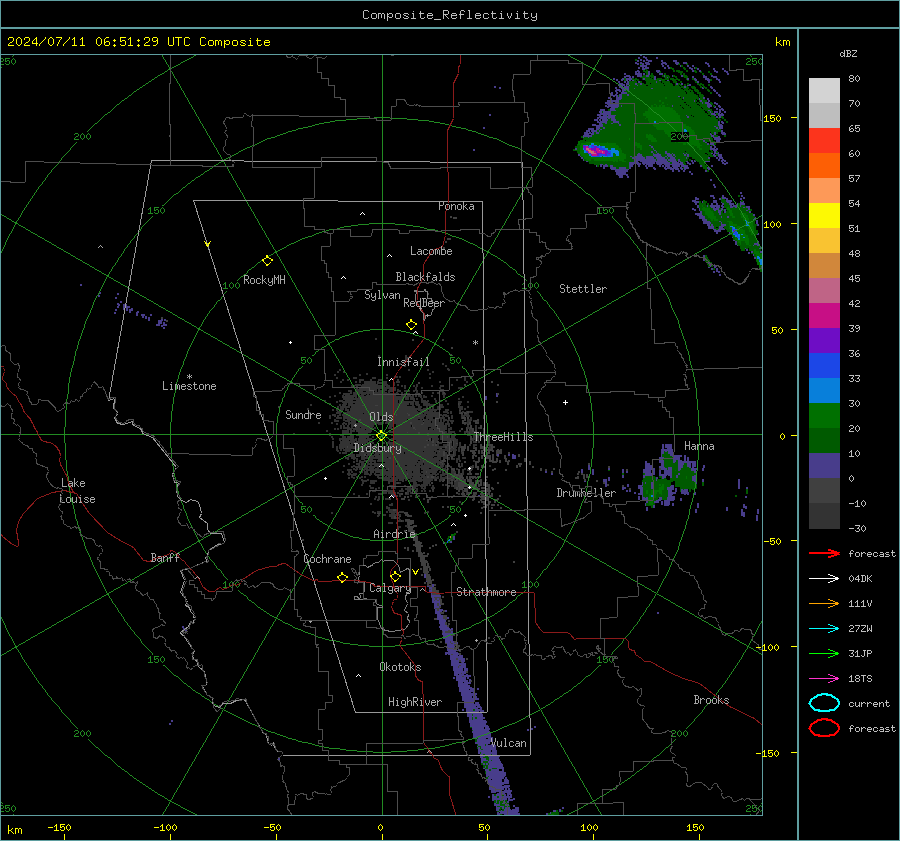
Task: Click the Calgary city label
Action: 390,588
